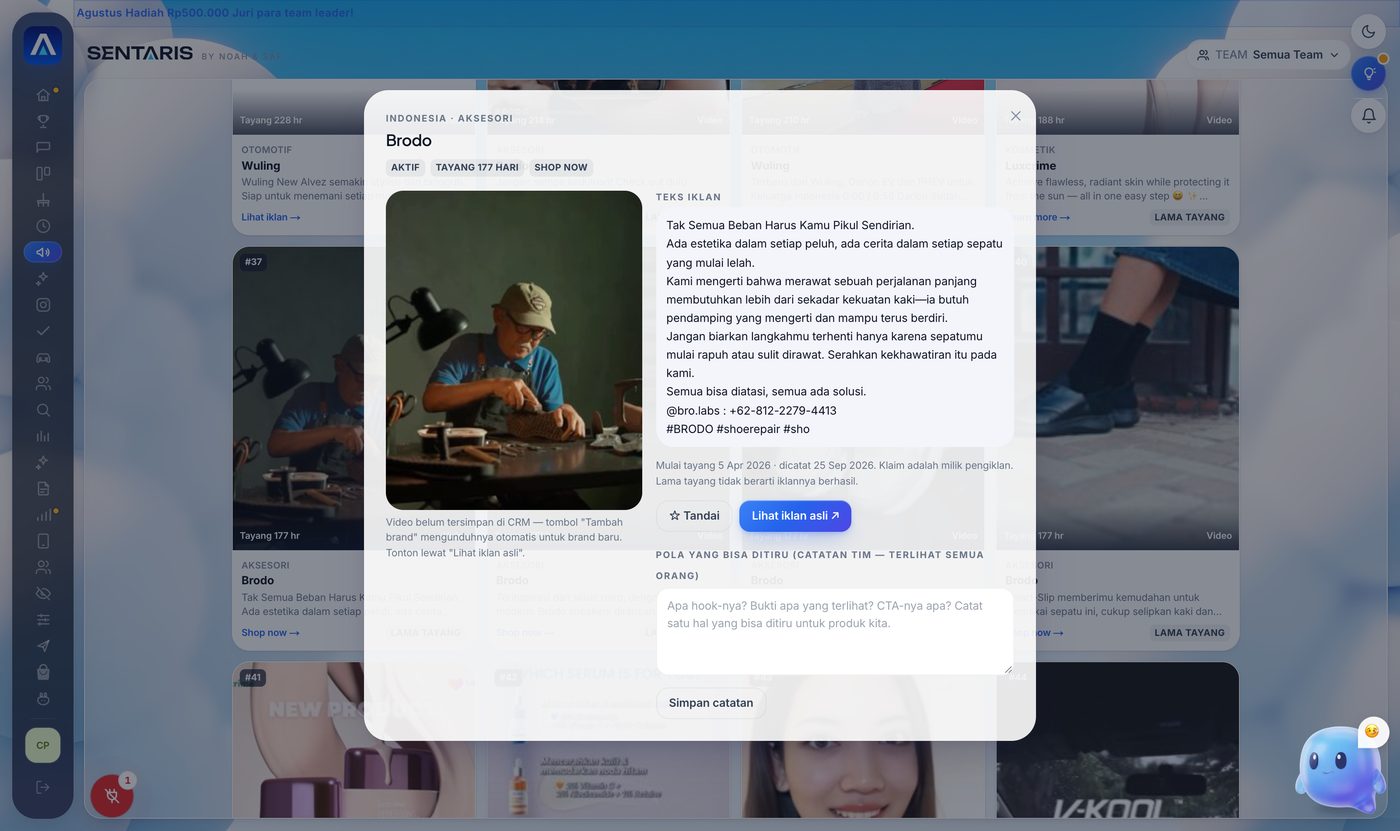Click the Tandai star button
The width and height of the screenshot is (1400, 831).
pyautogui.click(x=694, y=516)
